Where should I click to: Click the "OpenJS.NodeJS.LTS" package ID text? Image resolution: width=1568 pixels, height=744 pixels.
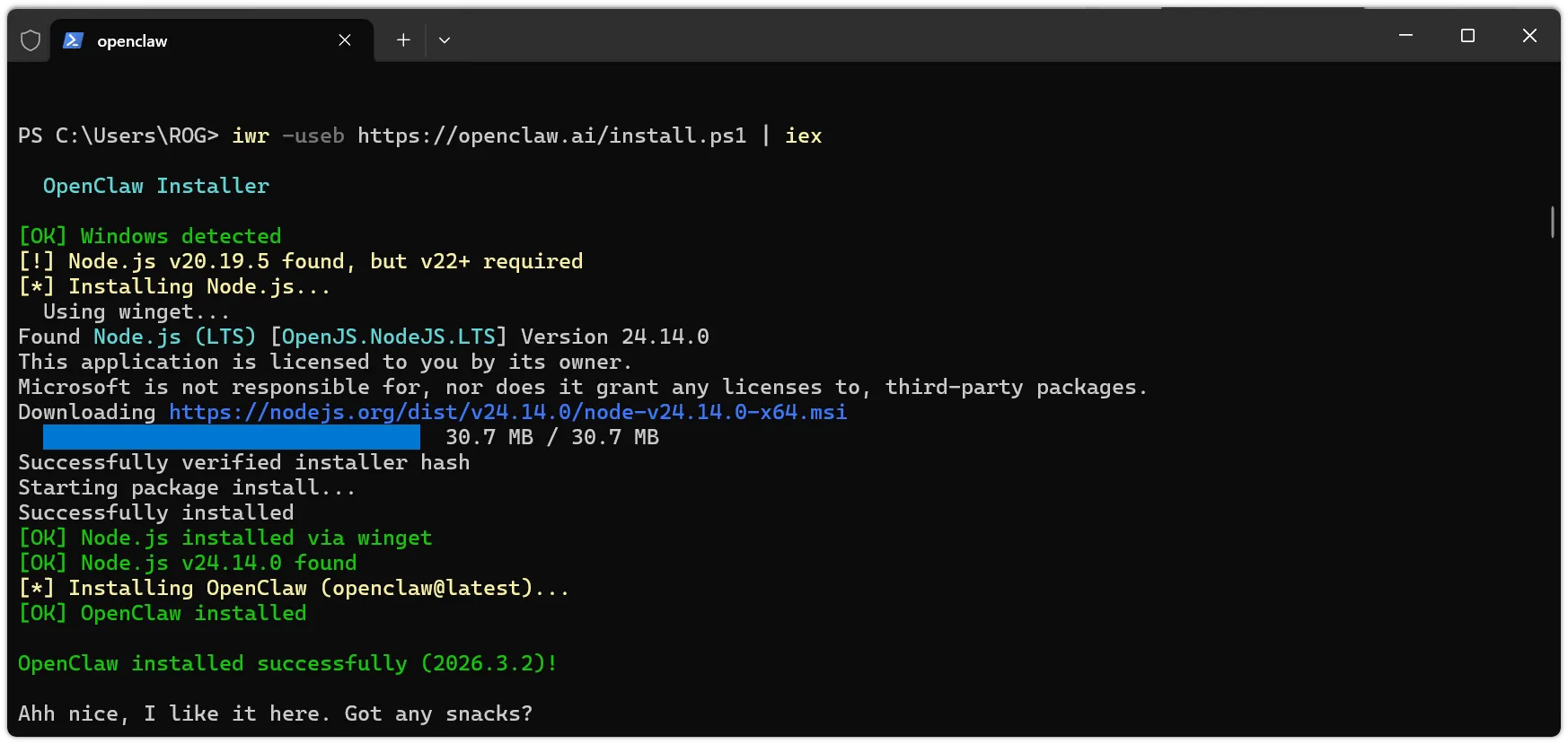388,337
